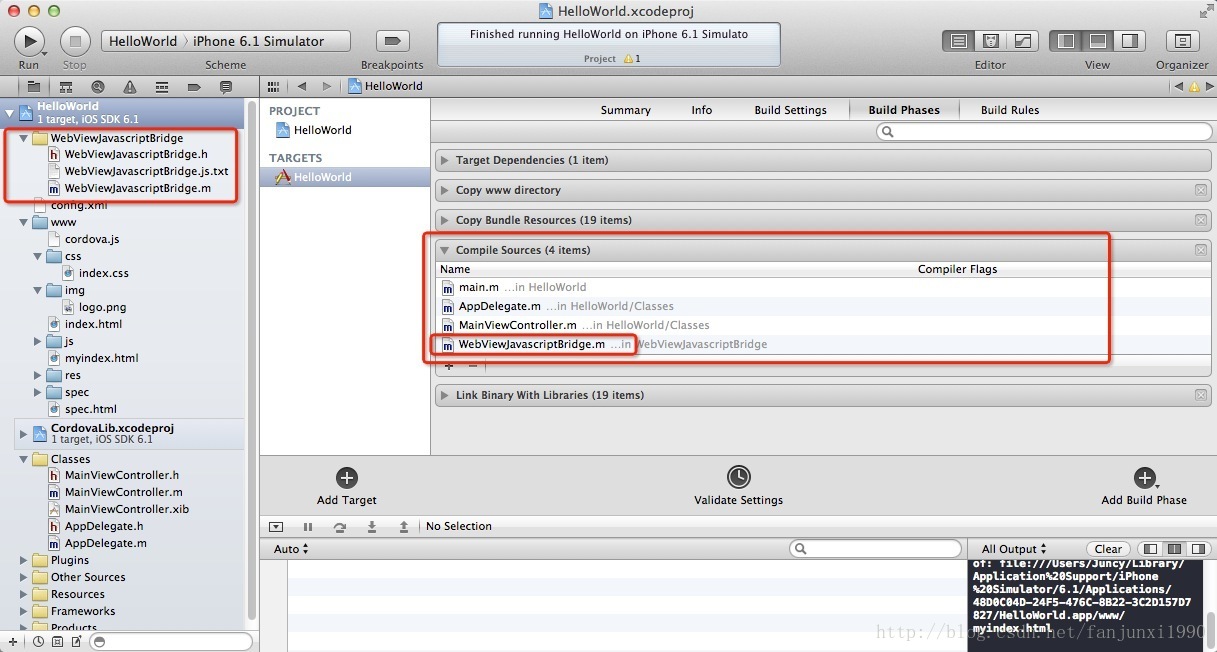Show the Log navigator
The image size is (1217, 652).
[225, 87]
